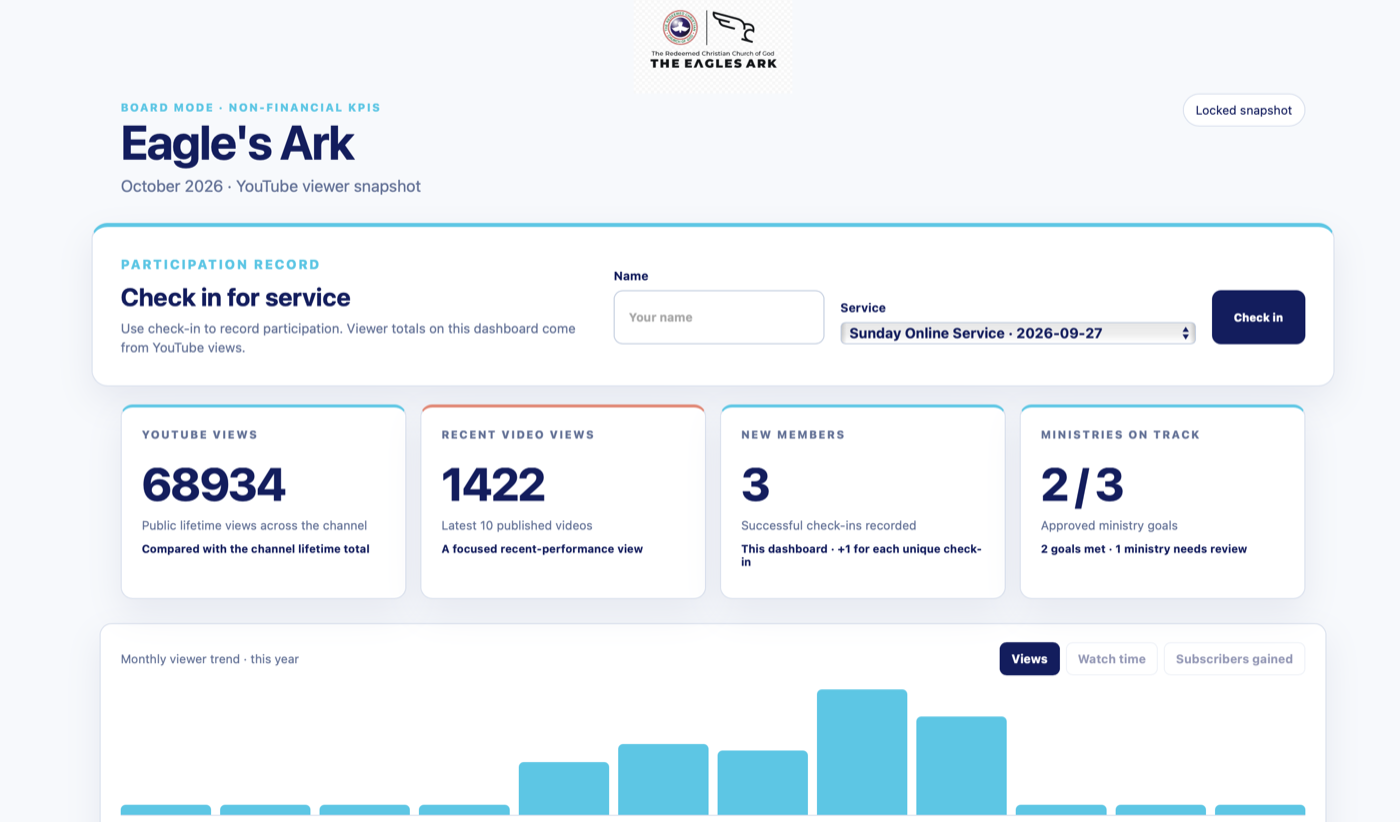
Task: Click the Eagle's Ark page heading
Action: tap(237, 143)
